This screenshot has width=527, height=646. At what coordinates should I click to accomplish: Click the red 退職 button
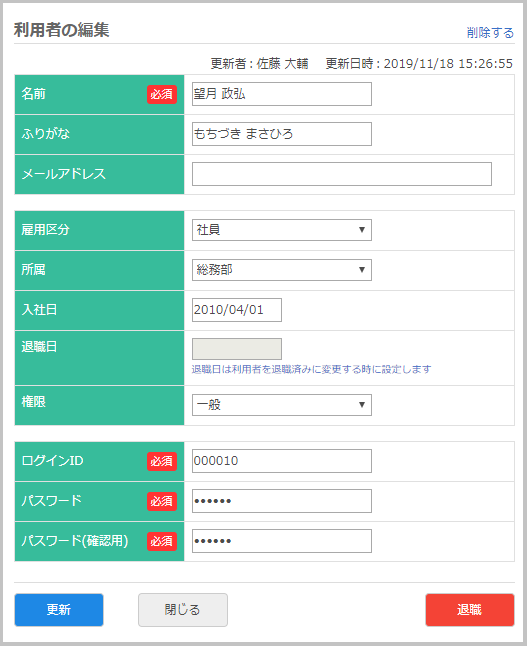pos(470,610)
